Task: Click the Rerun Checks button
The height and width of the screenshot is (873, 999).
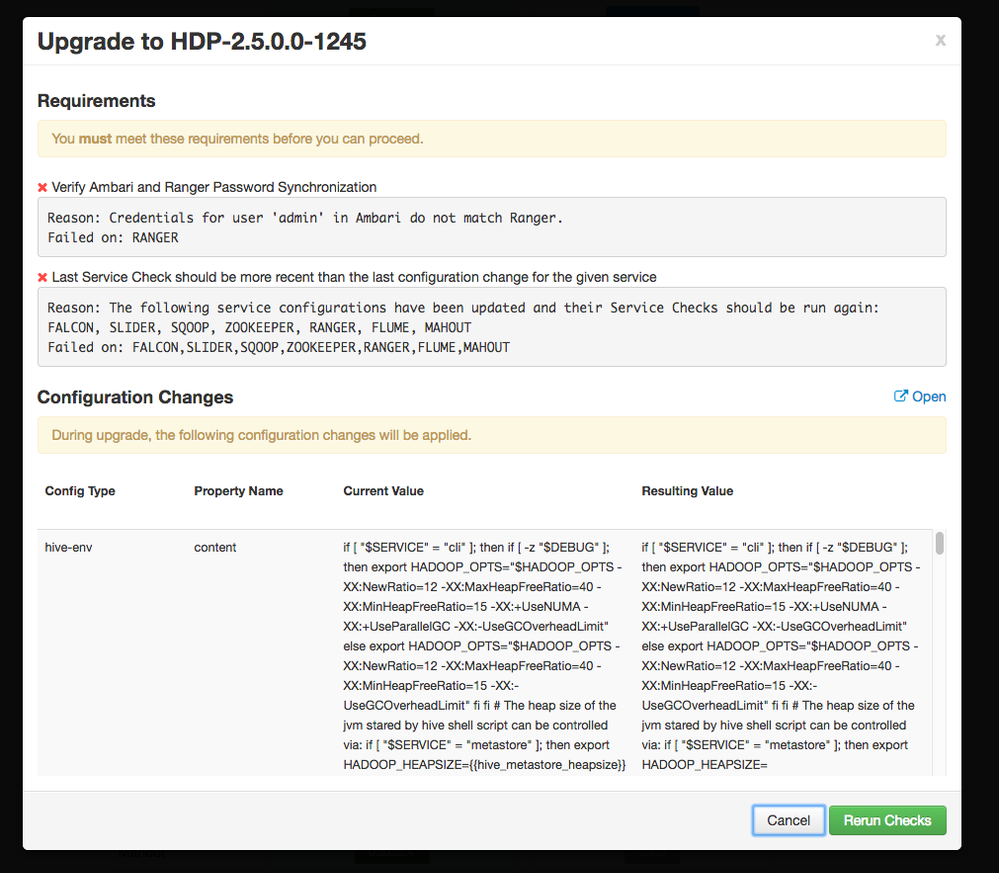Action: [x=887, y=820]
